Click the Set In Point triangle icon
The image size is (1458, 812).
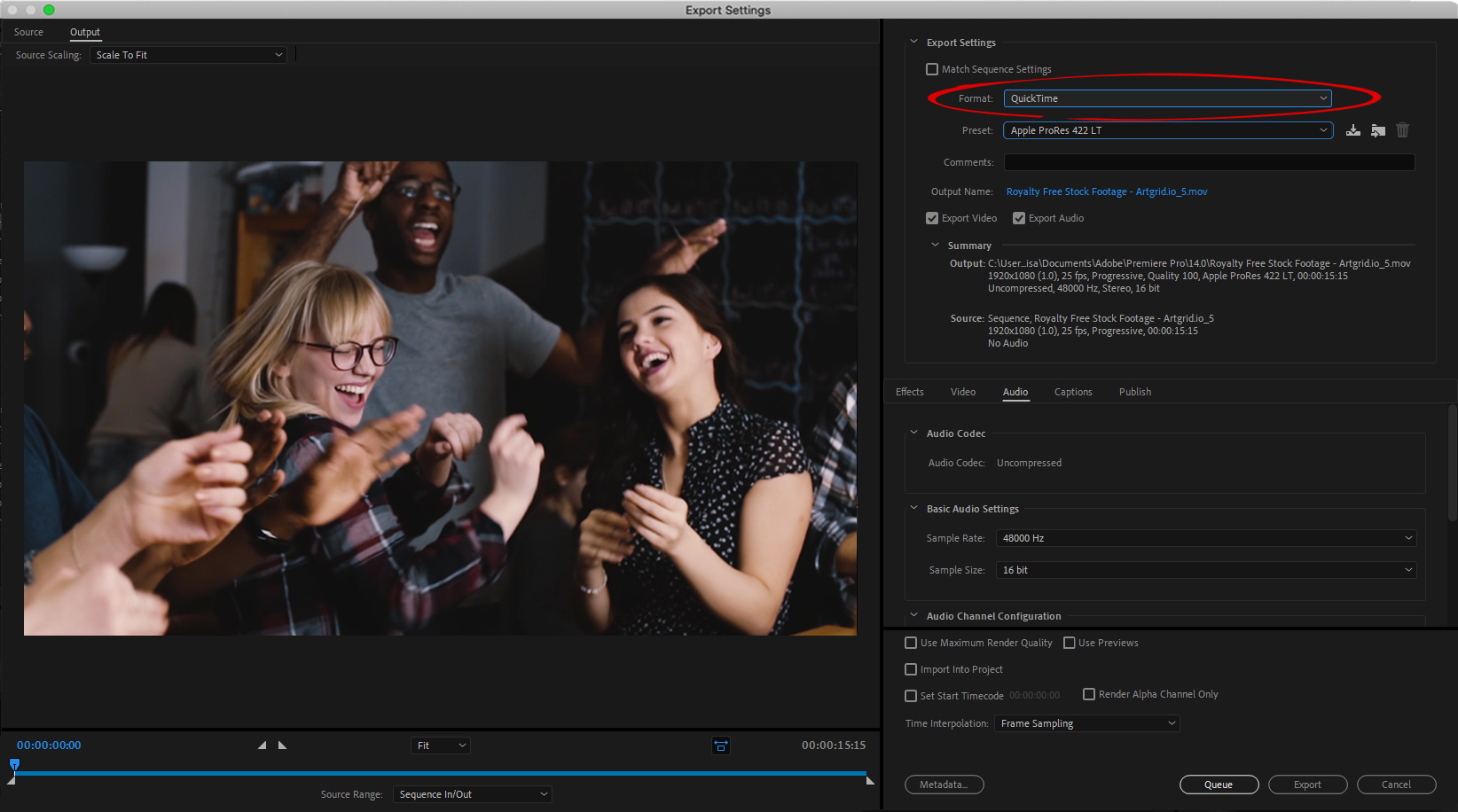click(262, 746)
